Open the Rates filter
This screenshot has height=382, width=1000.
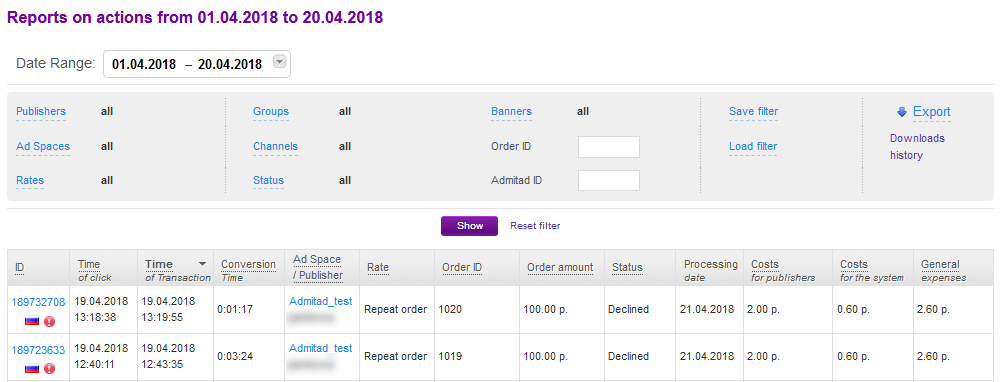pos(30,180)
